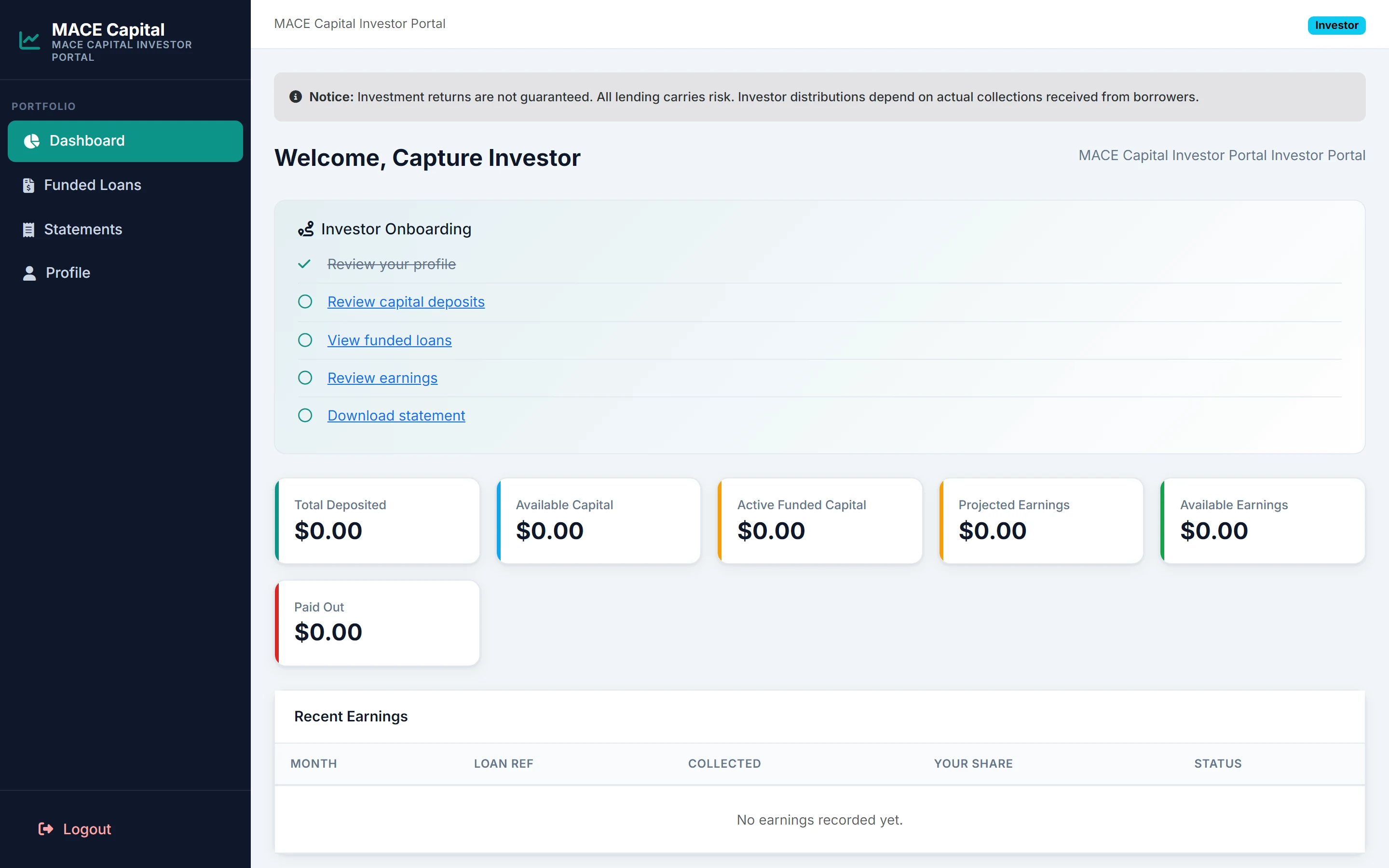Click the top bar MACE Capital Investor Portal title
Screen dimensions: 1389x868
pyautogui.click(x=359, y=24)
